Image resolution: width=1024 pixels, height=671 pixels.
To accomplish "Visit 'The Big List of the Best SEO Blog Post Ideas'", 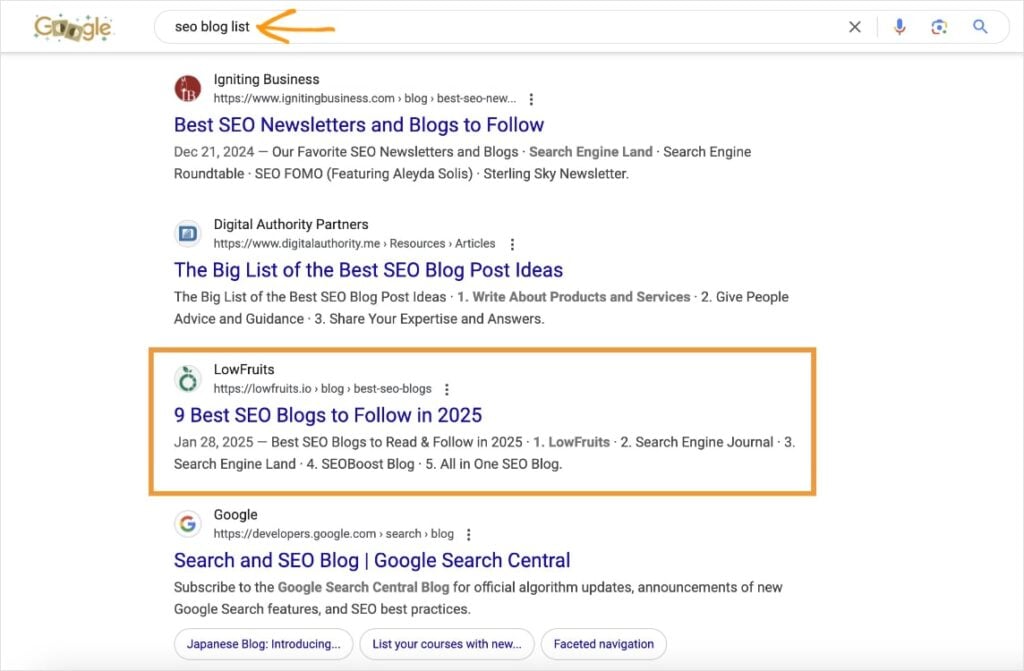I will point(368,270).
